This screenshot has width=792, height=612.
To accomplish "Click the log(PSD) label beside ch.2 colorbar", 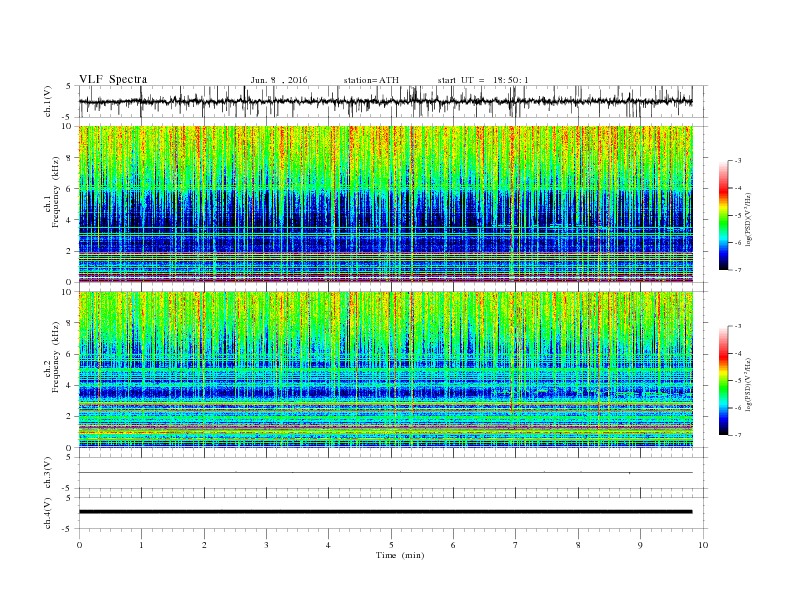I will point(749,384).
